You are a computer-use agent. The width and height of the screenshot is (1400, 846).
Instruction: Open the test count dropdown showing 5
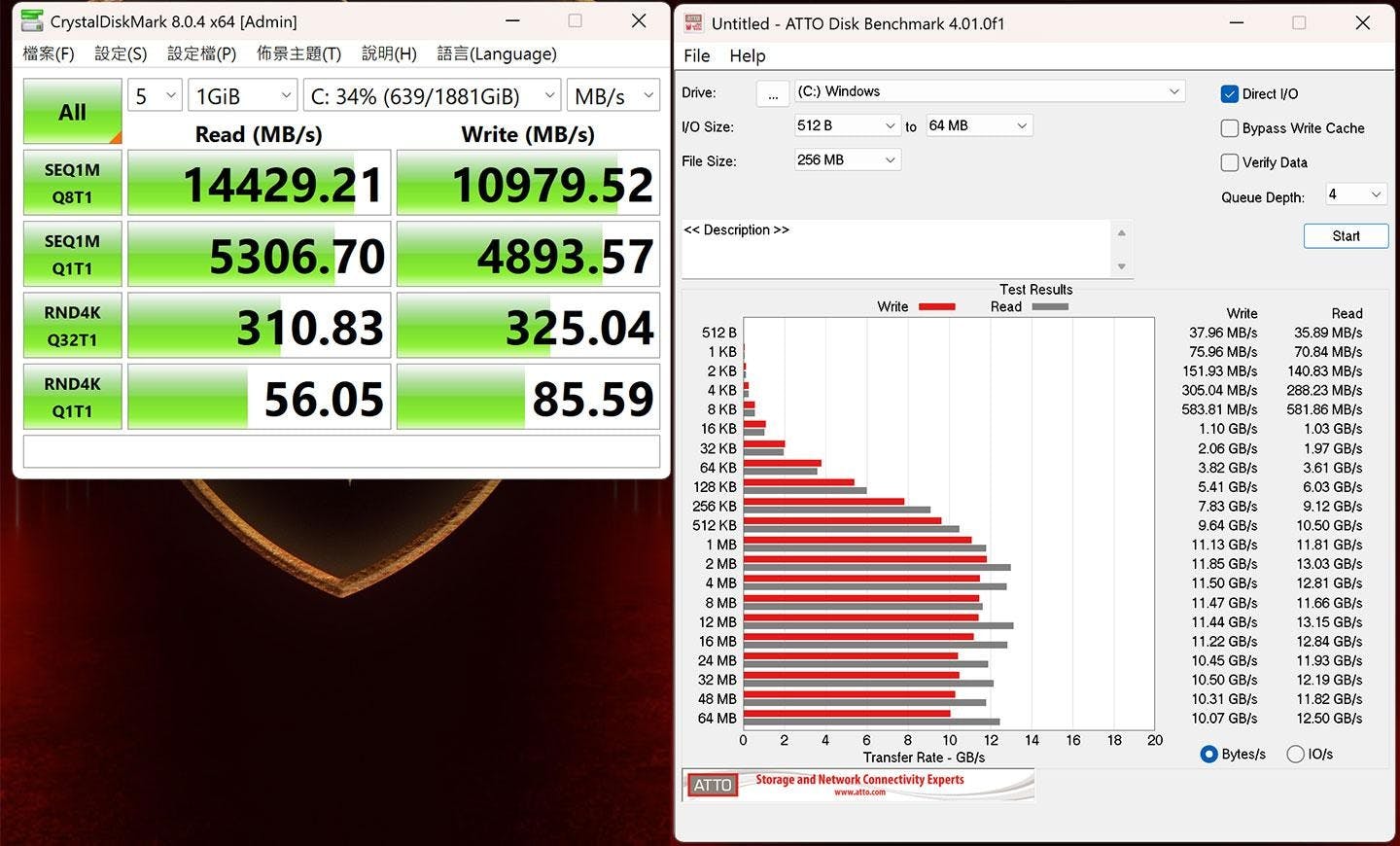tap(155, 95)
